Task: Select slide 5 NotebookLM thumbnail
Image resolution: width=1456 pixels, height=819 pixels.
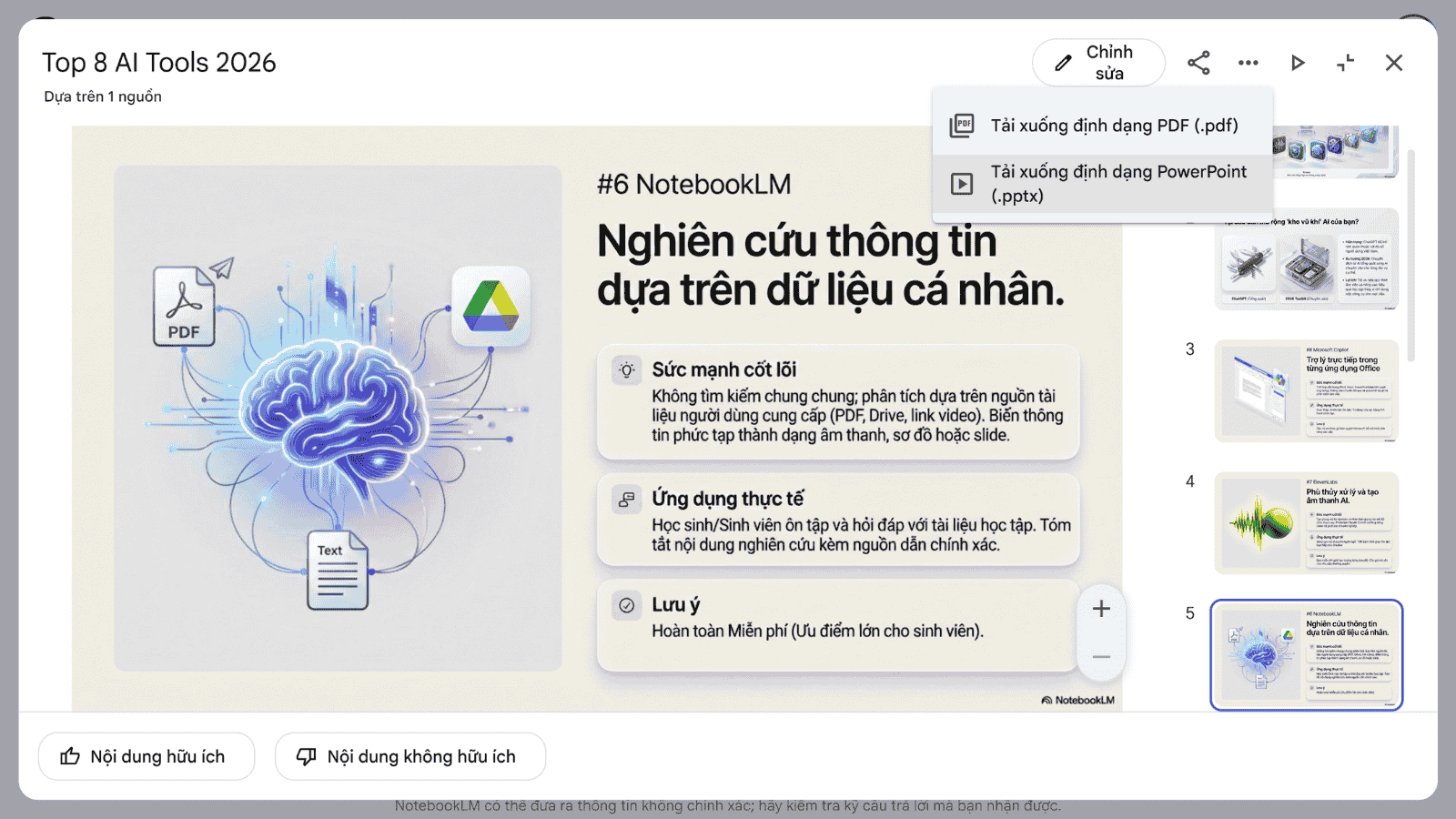Action: tap(1306, 654)
